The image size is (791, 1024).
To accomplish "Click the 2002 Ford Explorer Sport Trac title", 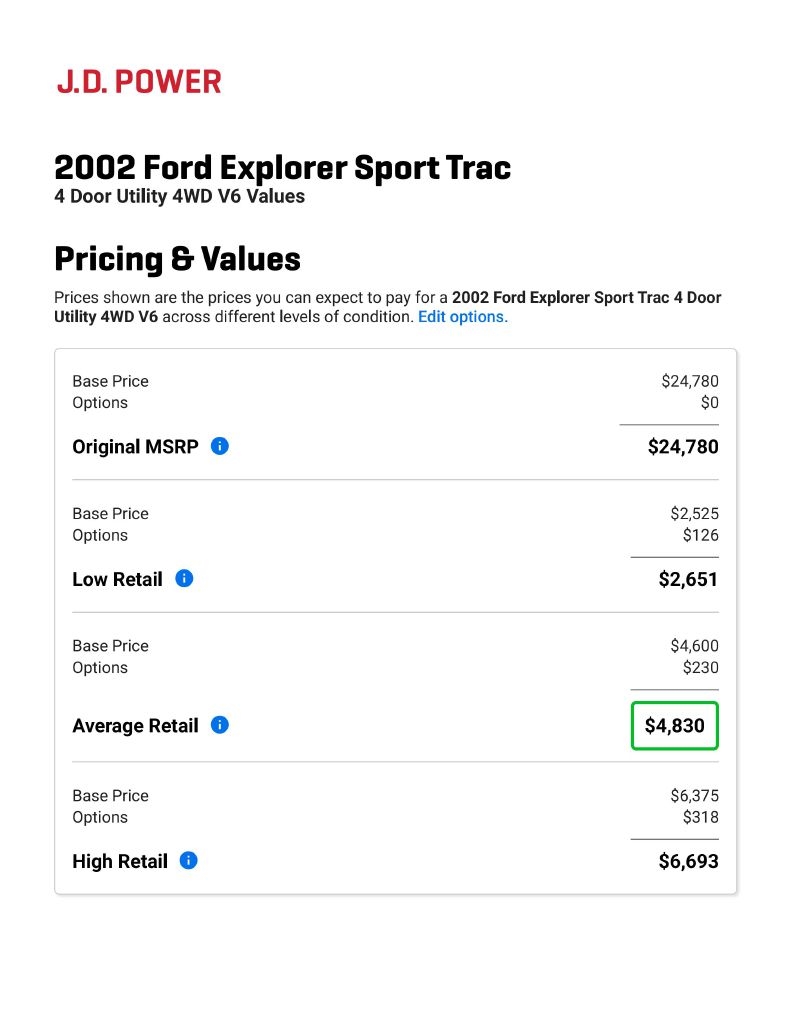I will (282, 167).
